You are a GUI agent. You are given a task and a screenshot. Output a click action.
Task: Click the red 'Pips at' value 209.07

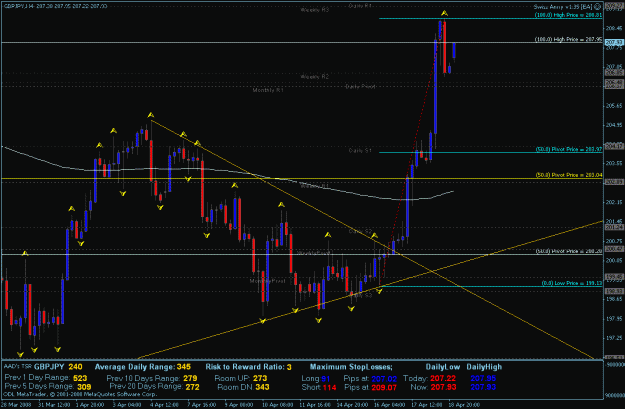click(x=384, y=387)
